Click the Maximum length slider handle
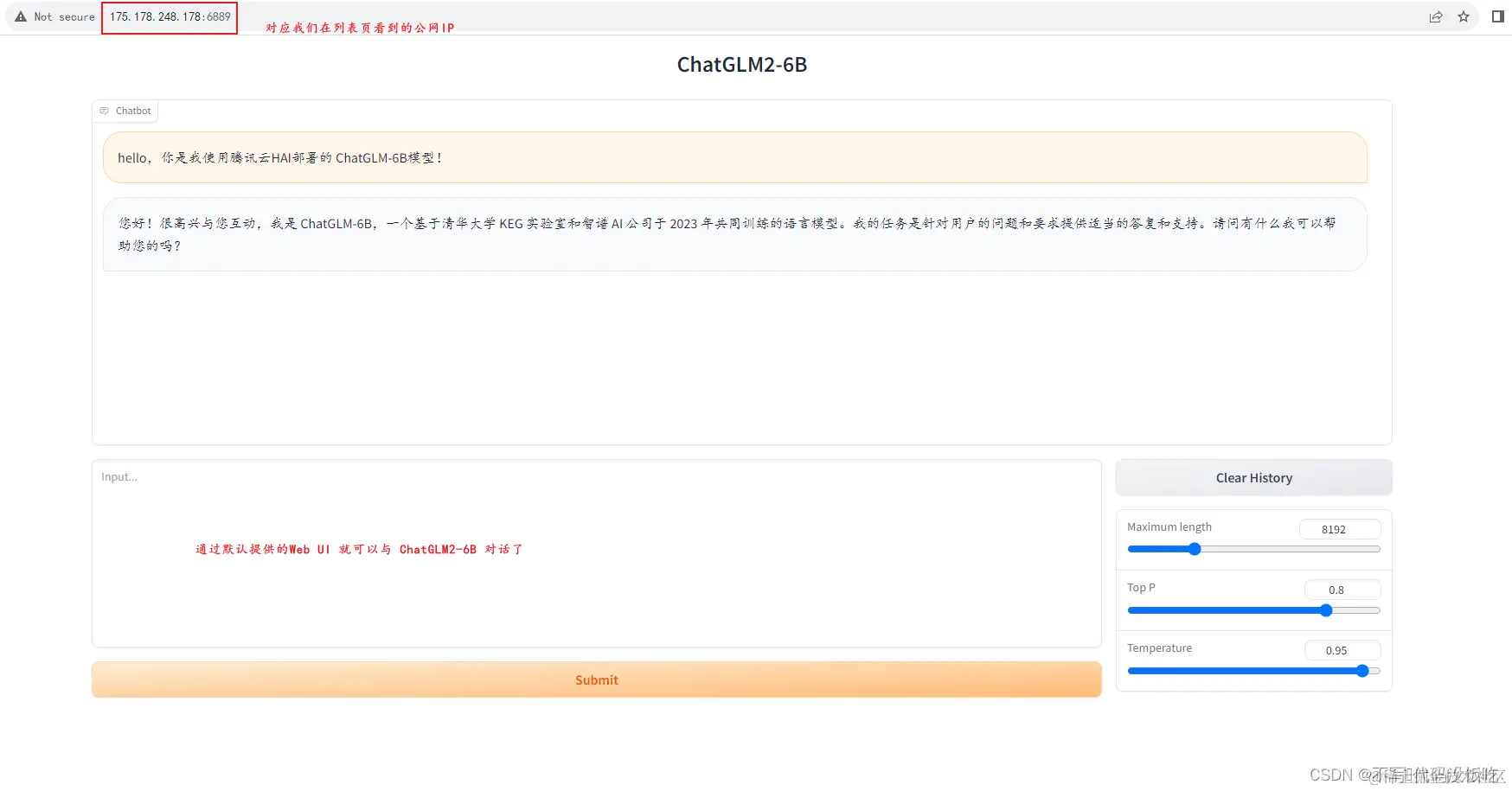Viewport: 1512px width, 791px height. [1195, 549]
